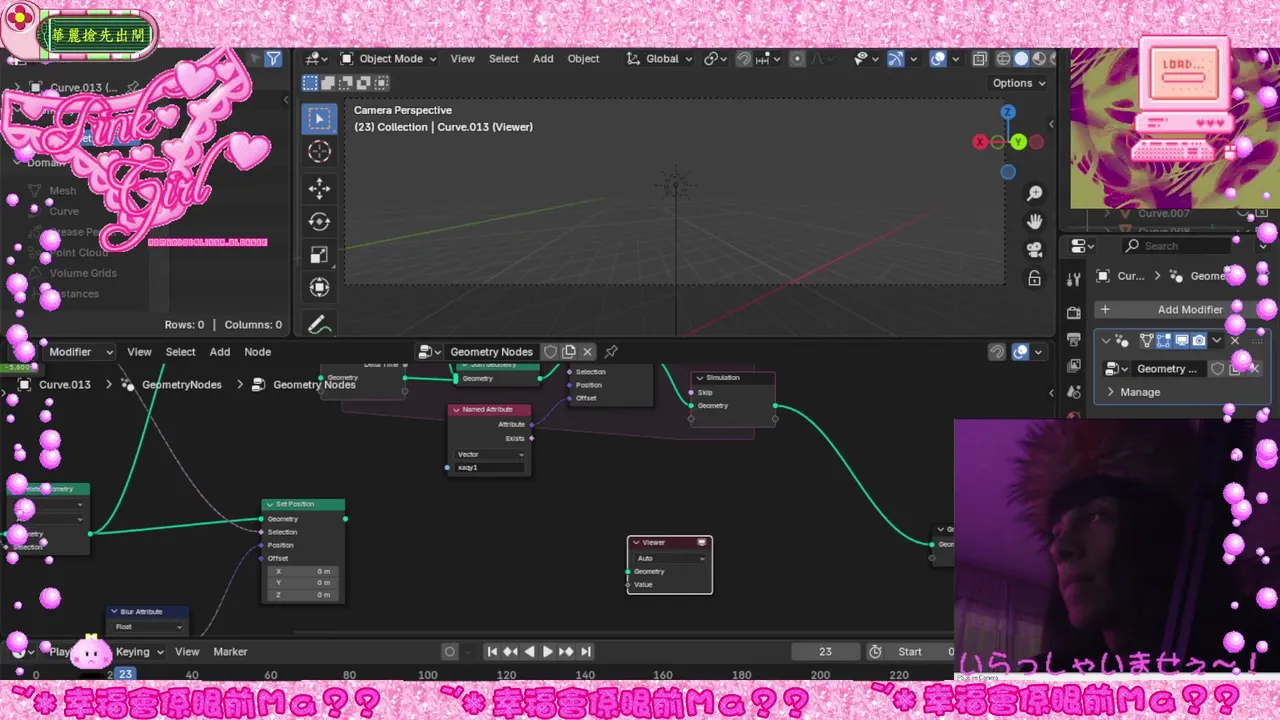Viewport: 1280px width, 720px height.
Task: Duplicate the Geometry Nodes node group
Action: (569, 352)
